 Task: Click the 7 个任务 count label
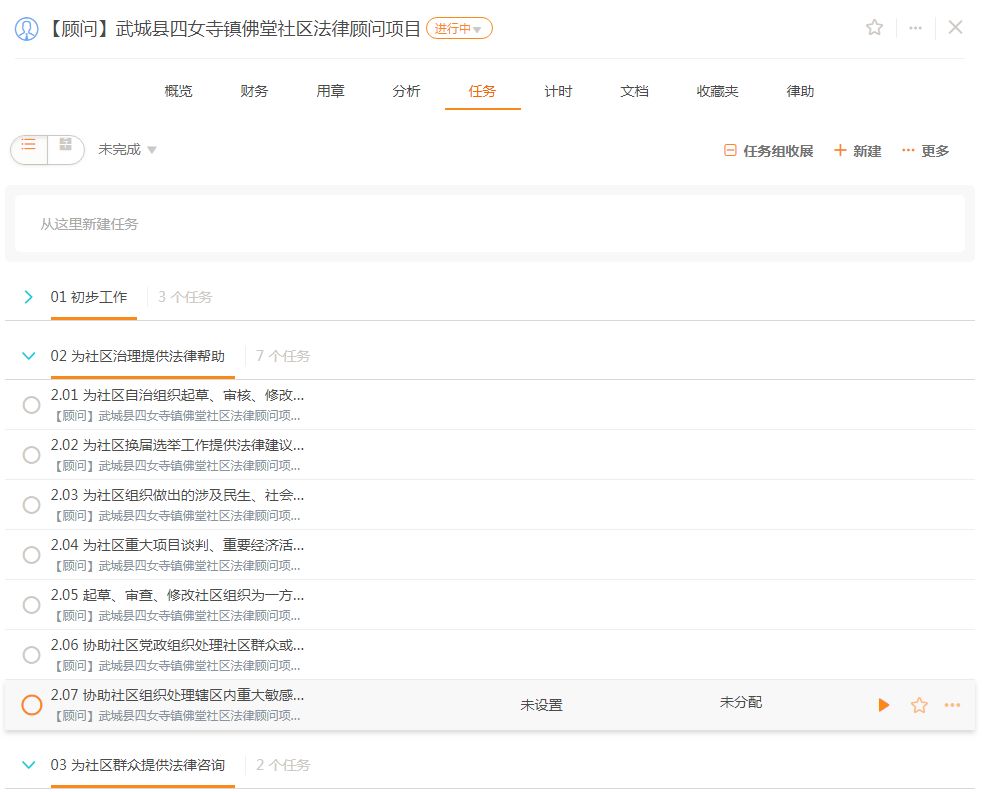[x=283, y=356]
